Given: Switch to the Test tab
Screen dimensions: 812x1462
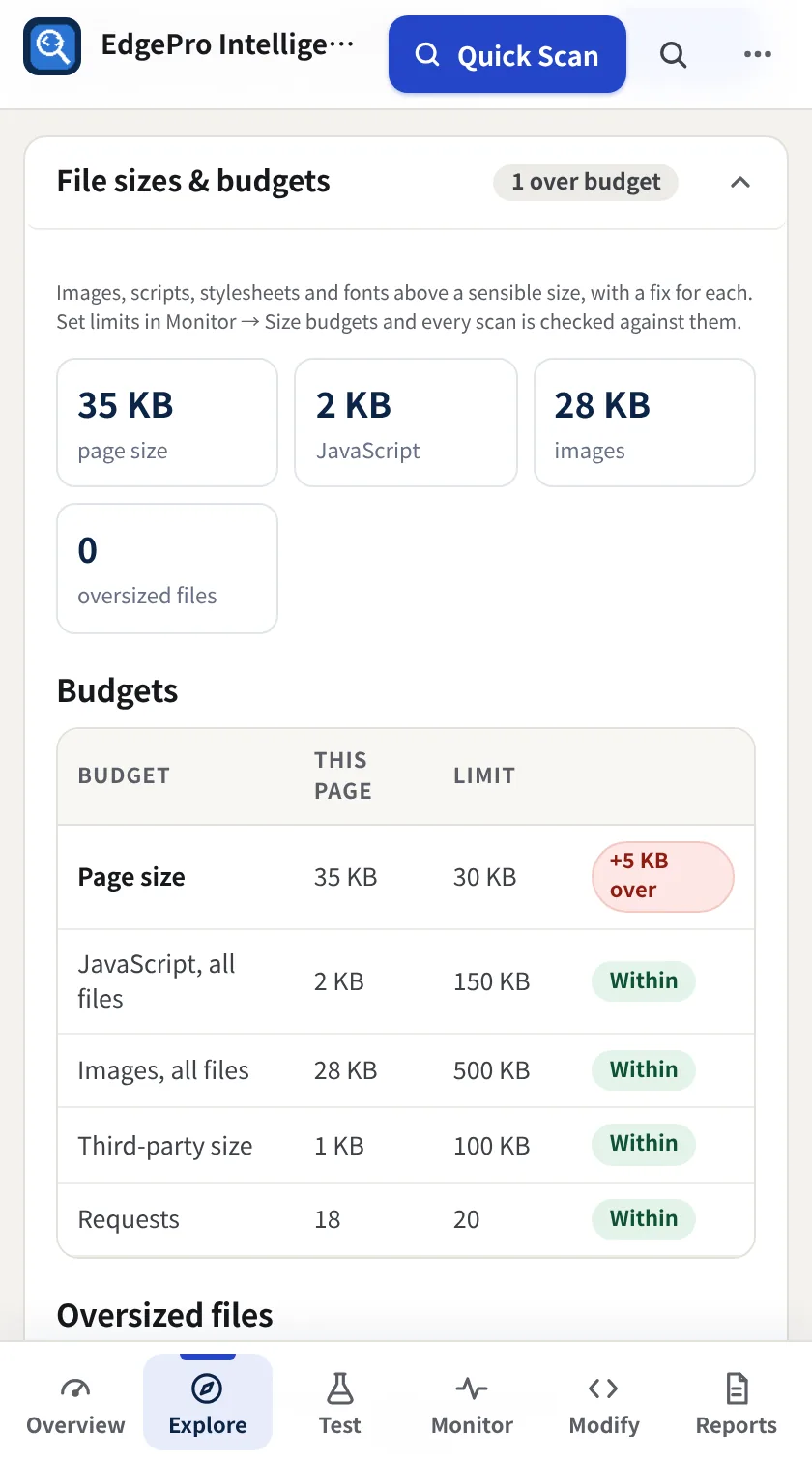Looking at the screenshot, I should coord(339,1403).
